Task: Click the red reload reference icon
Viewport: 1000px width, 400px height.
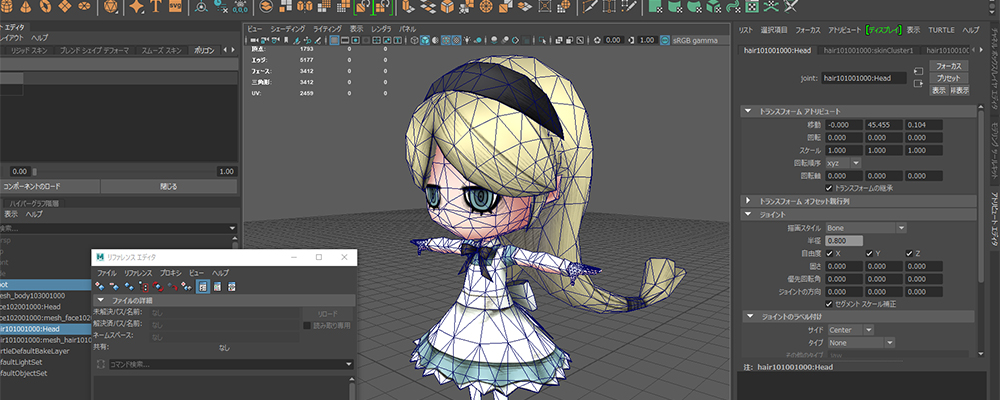Action: point(158,286)
